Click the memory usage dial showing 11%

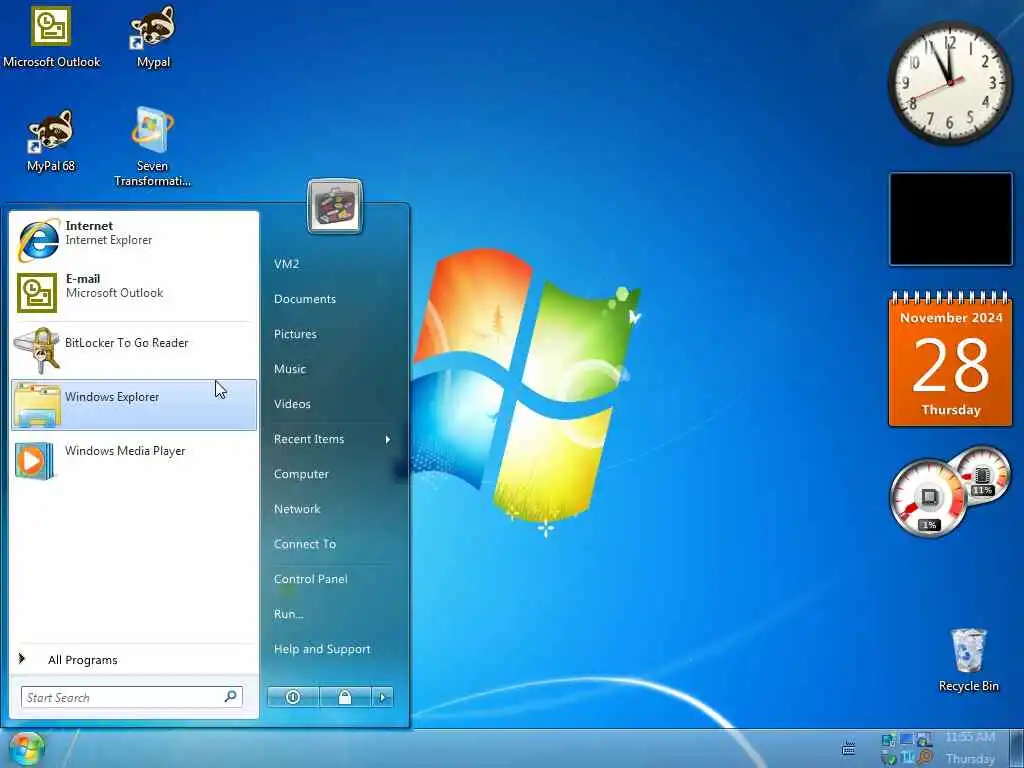pos(982,475)
